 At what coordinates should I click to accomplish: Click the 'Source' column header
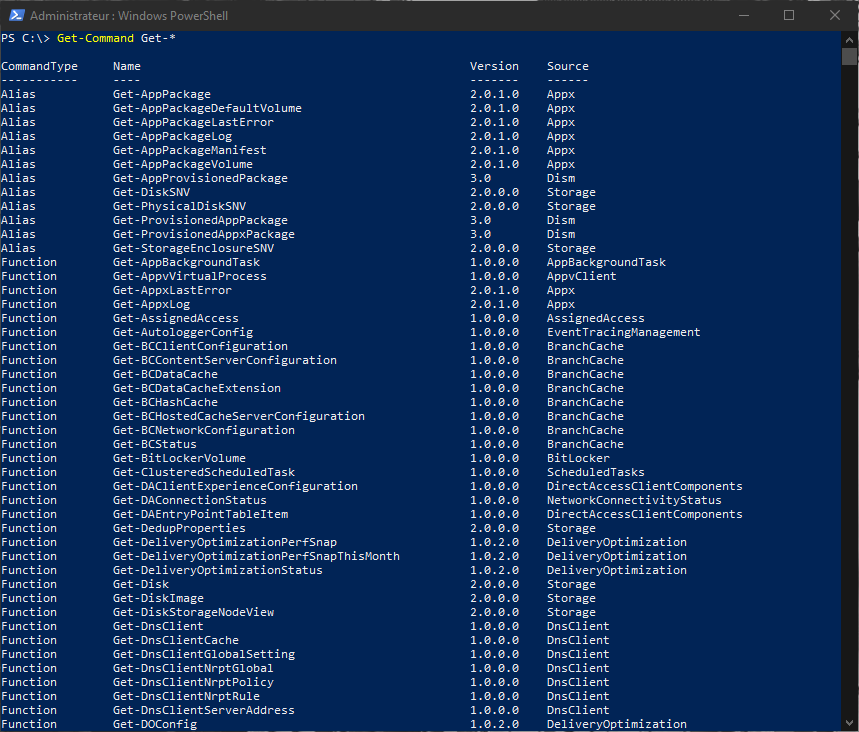pyautogui.click(x=567, y=66)
